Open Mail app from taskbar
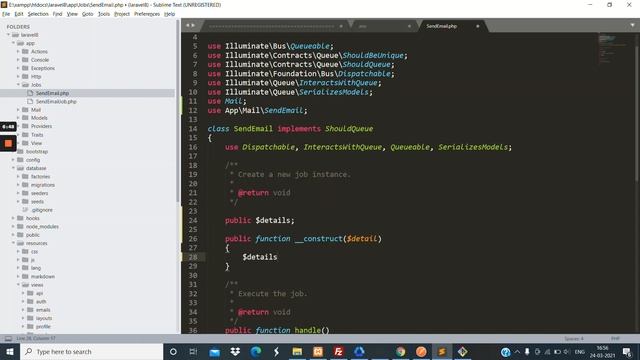Viewport: 640px width, 360px height. (x=214, y=352)
